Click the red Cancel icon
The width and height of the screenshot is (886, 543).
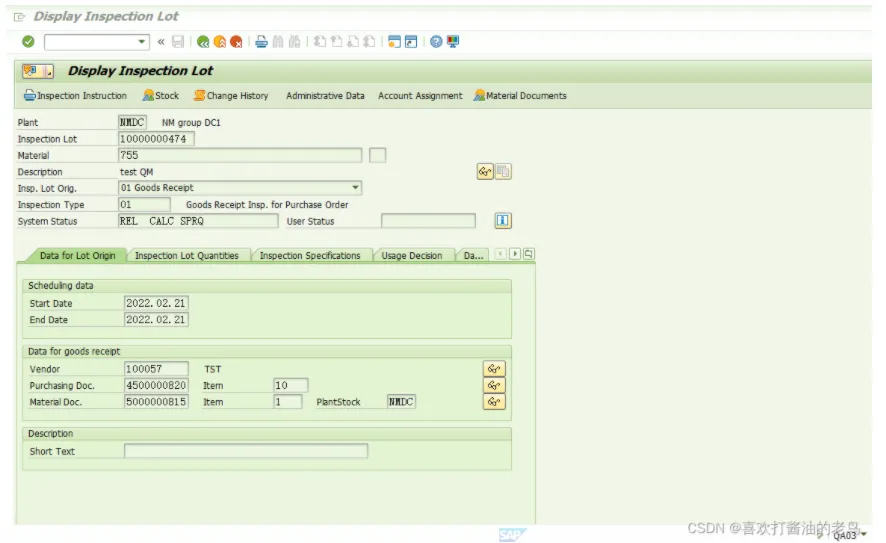pos(236,42)
